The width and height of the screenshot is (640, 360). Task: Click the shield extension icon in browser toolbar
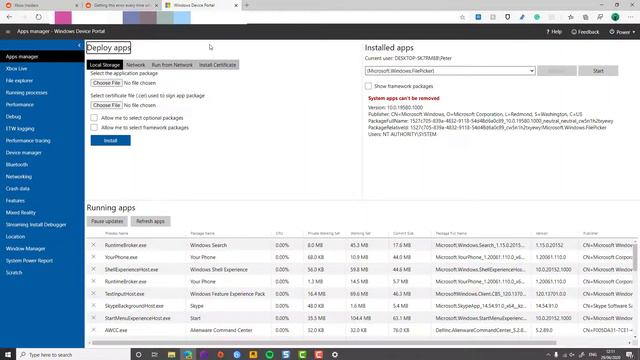coord(507,17)
